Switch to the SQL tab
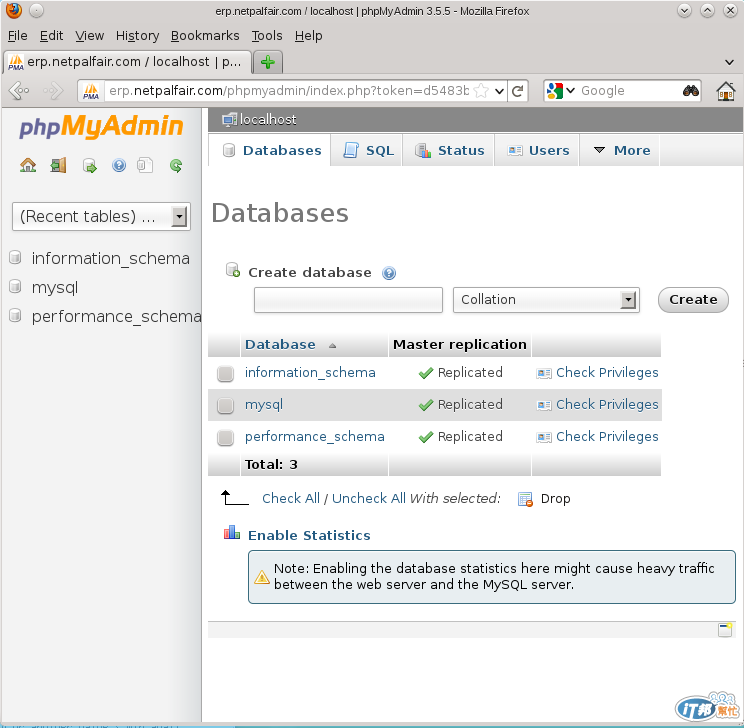This screenshot has height=728, width=744. (x=367, y=150)
